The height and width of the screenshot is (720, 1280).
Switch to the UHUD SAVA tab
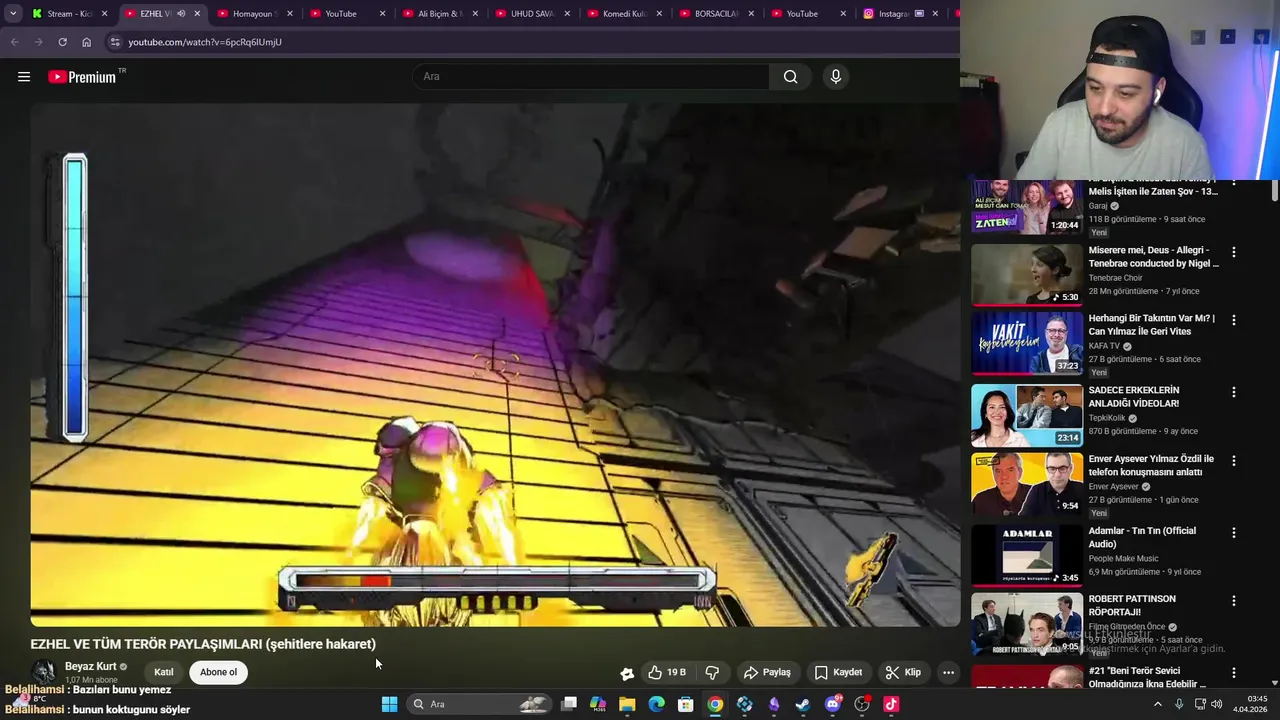532,14
